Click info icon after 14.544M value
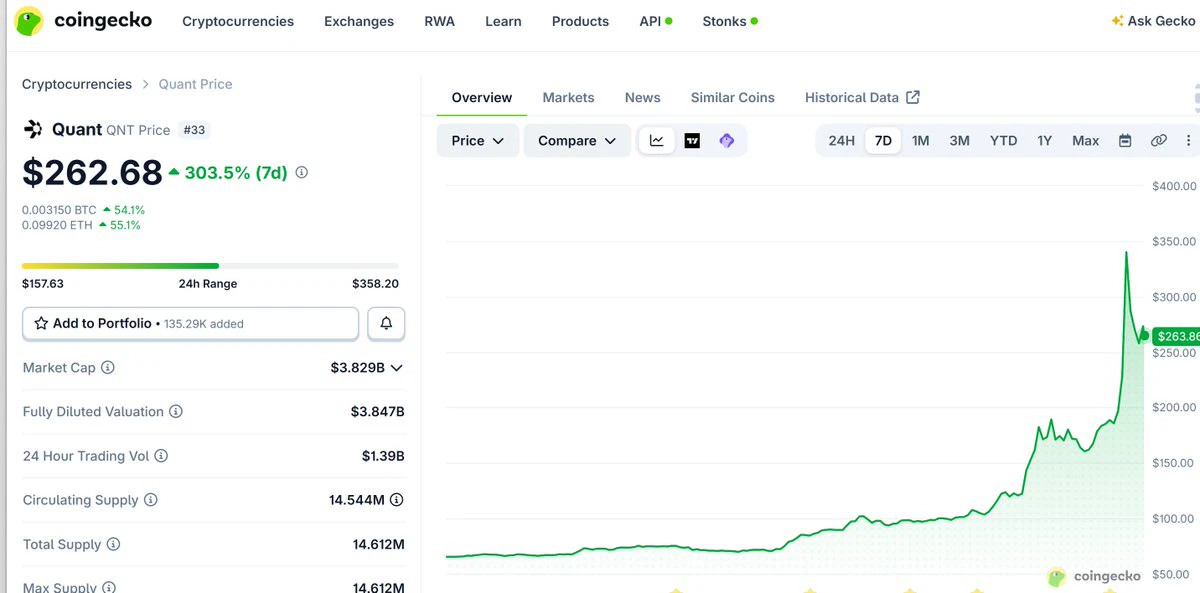This screenshot has height=593, width=1200. point(397,500)
